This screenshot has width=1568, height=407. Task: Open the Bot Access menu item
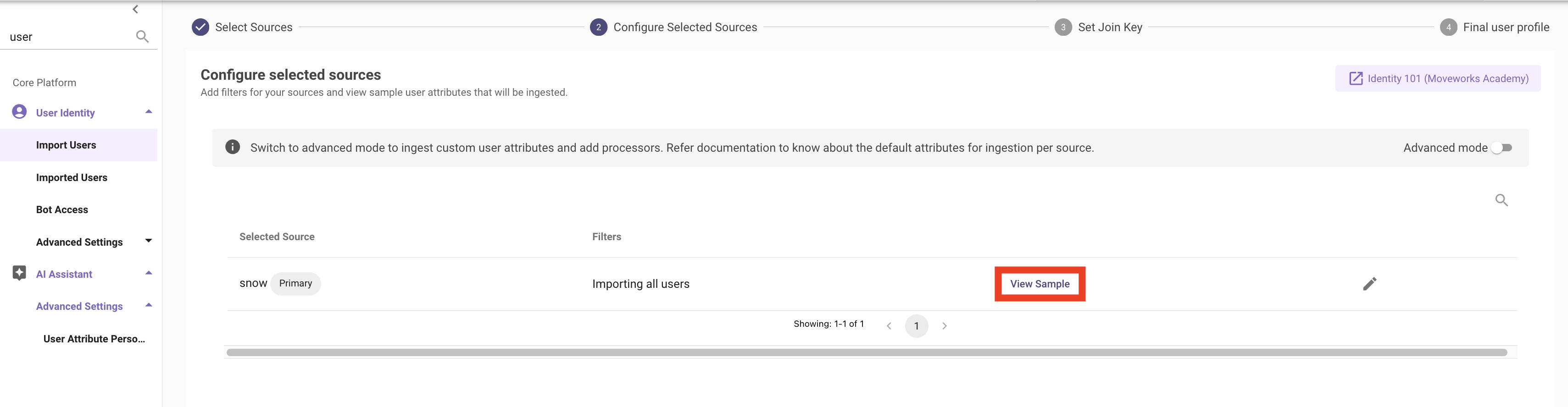click(x=62, y=210)
